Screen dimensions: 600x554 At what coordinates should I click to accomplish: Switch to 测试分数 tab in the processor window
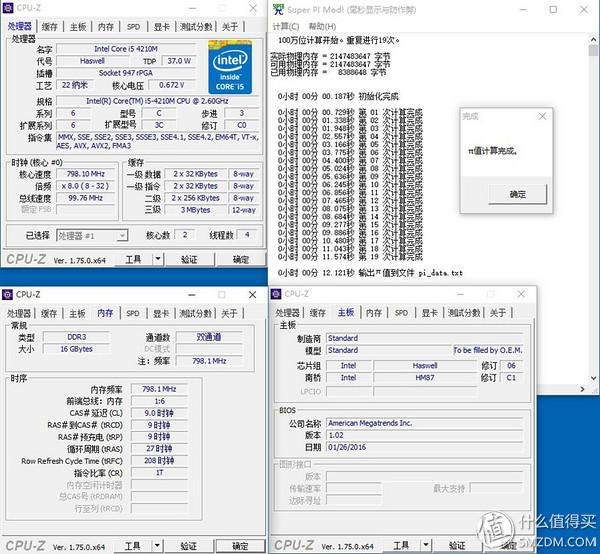196,27
